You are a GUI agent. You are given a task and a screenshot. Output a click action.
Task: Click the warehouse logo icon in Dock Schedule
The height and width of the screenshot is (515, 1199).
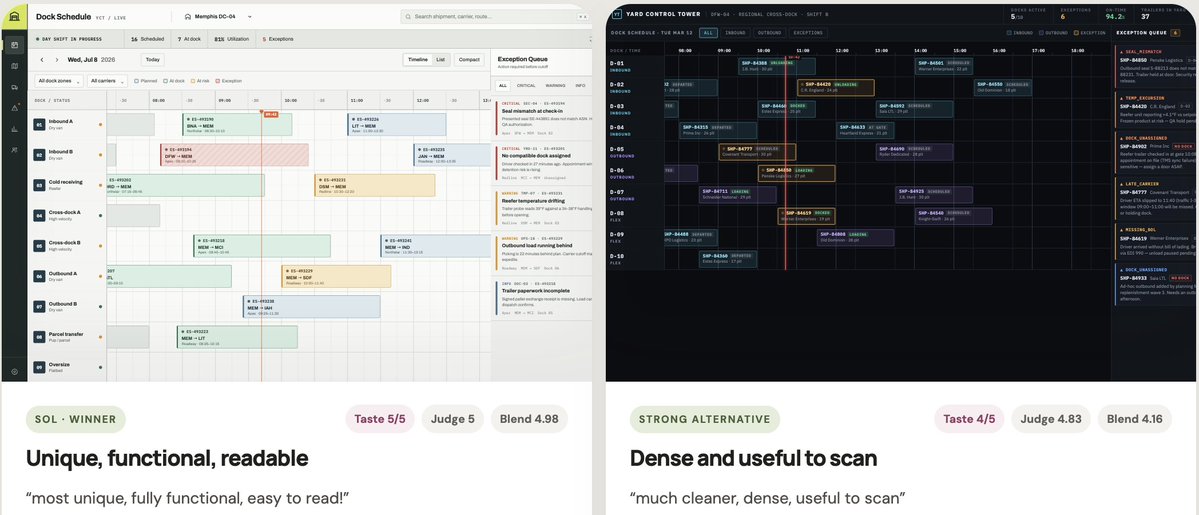[15, 17]
